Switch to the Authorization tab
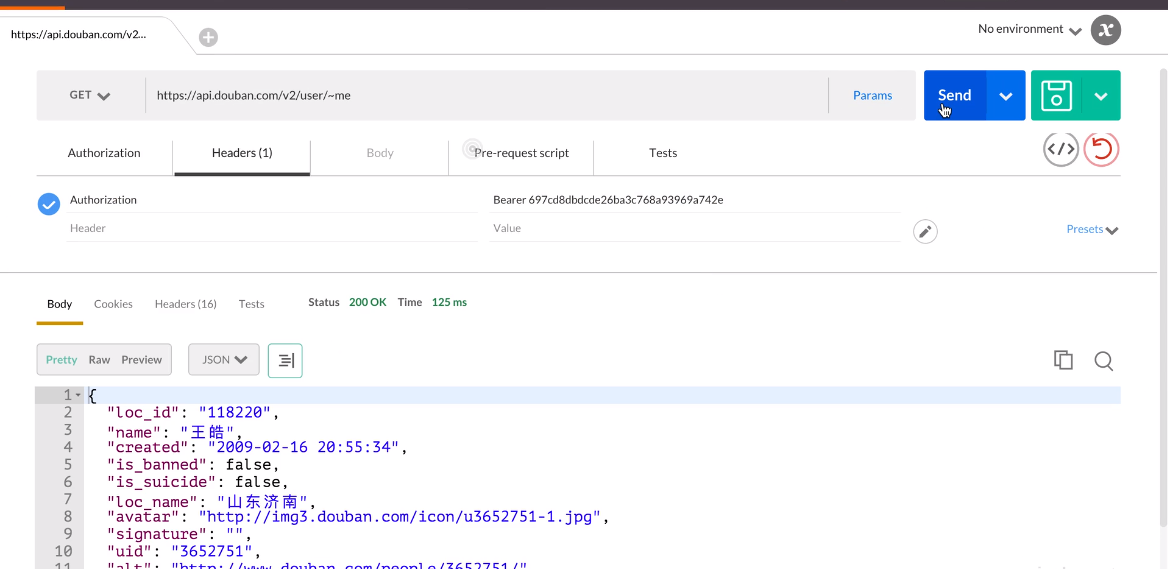The width and height of the screenshot is (1168, 569). coord(104,153)
